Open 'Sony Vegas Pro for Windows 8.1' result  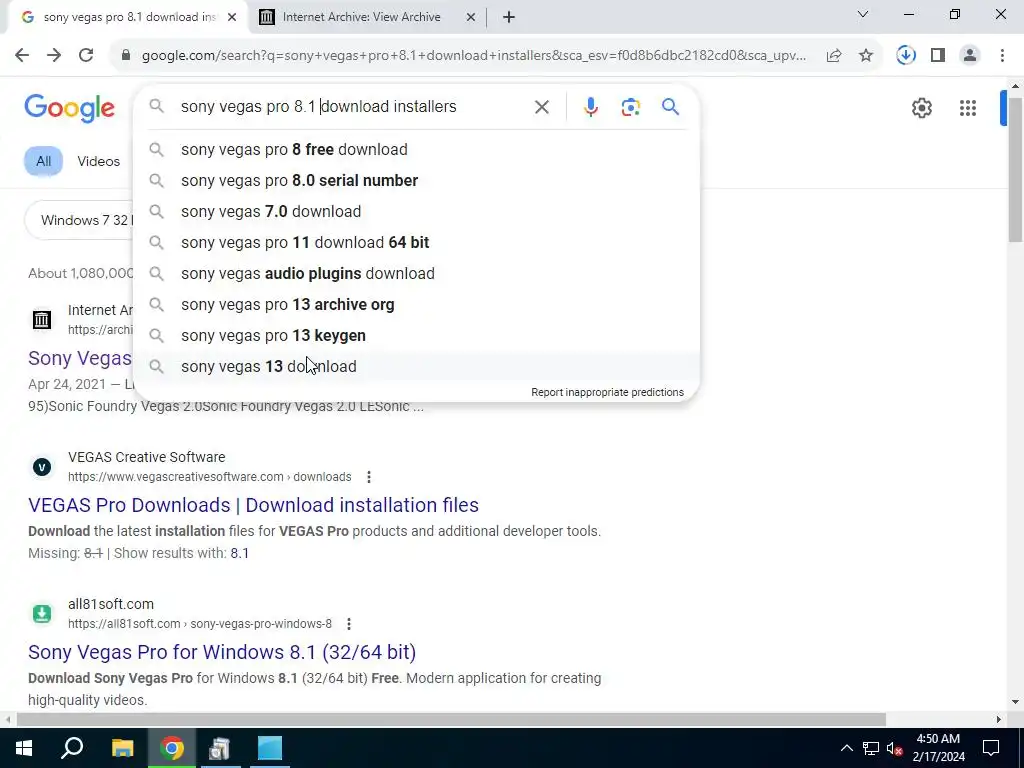point(222,652)
